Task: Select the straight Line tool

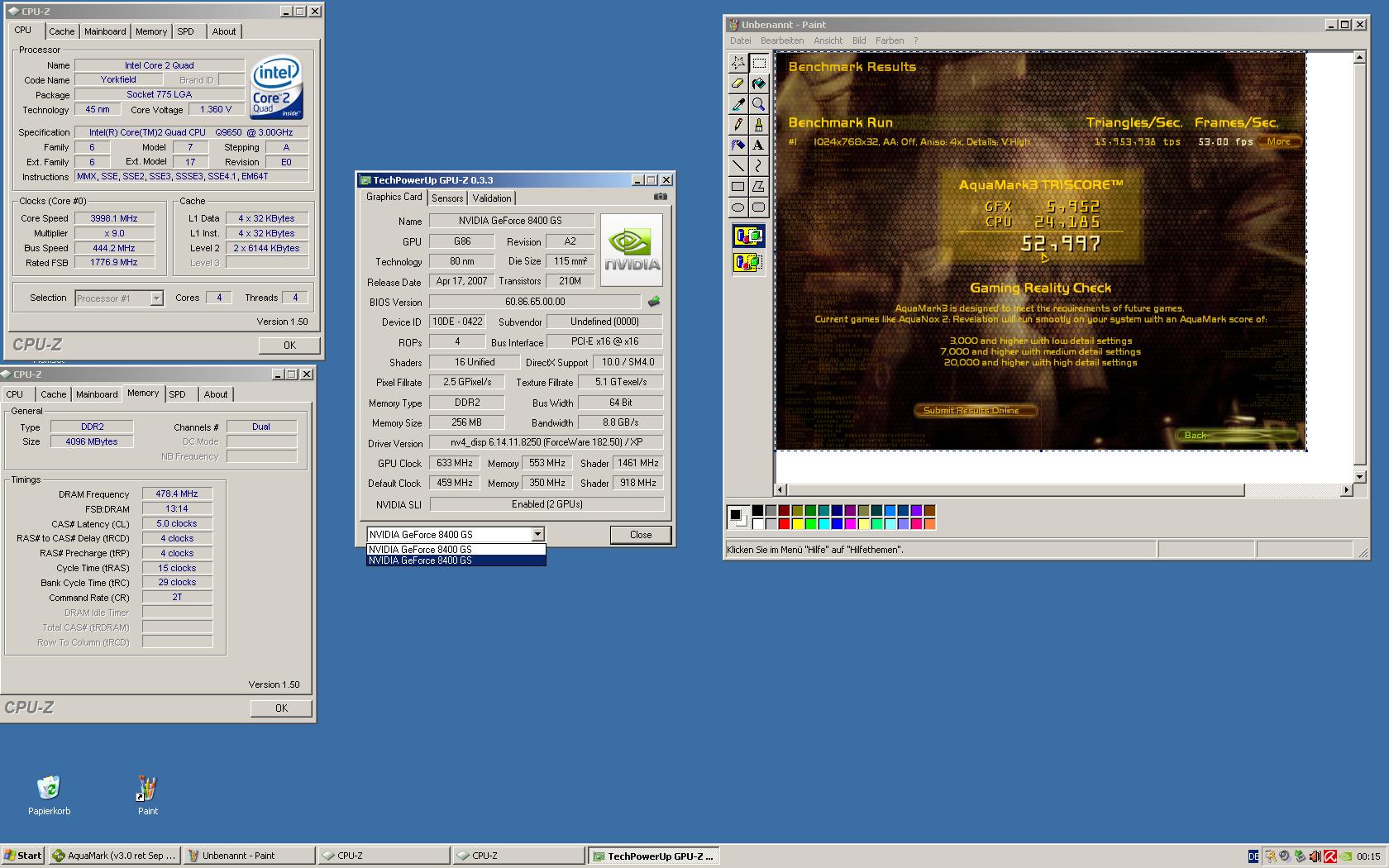Action: 737,166
